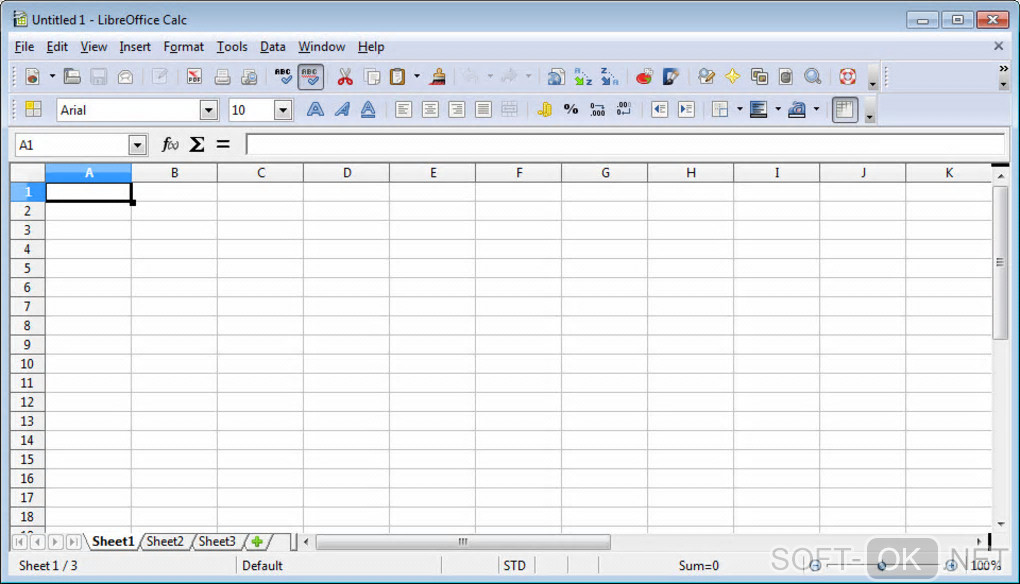
Task: Apply Percent number format
Action: 571,109
